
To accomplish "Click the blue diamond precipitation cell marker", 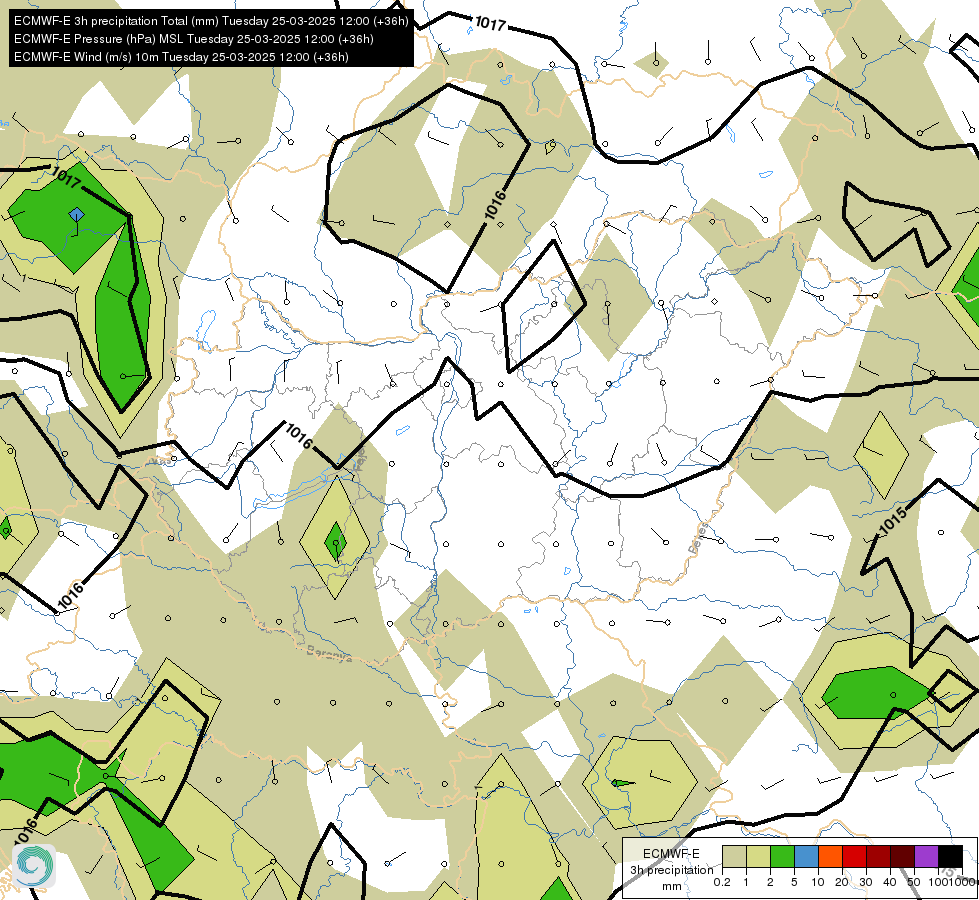I will pyautogui.click(x=76, y=215).
